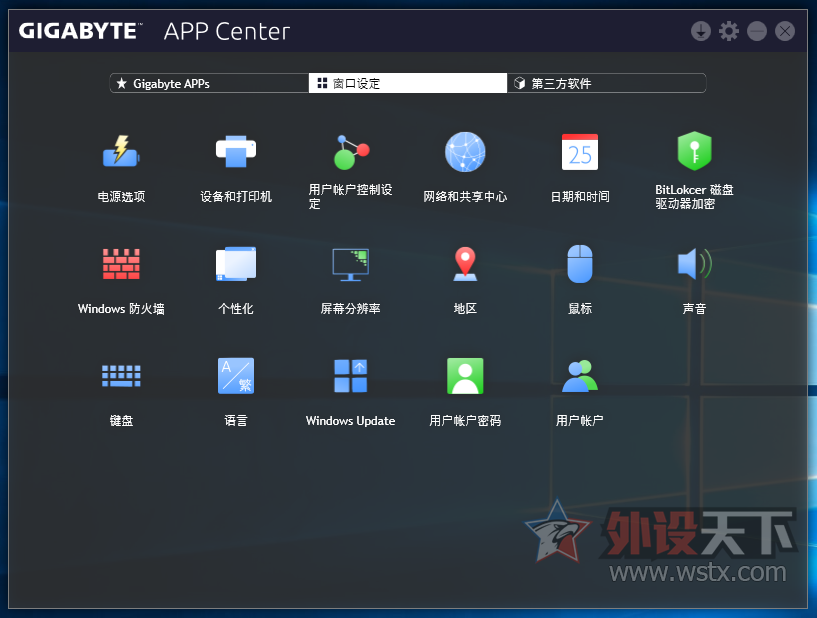
Task: Open the 个性化 personalization icon
Action: tap(236, 264)
